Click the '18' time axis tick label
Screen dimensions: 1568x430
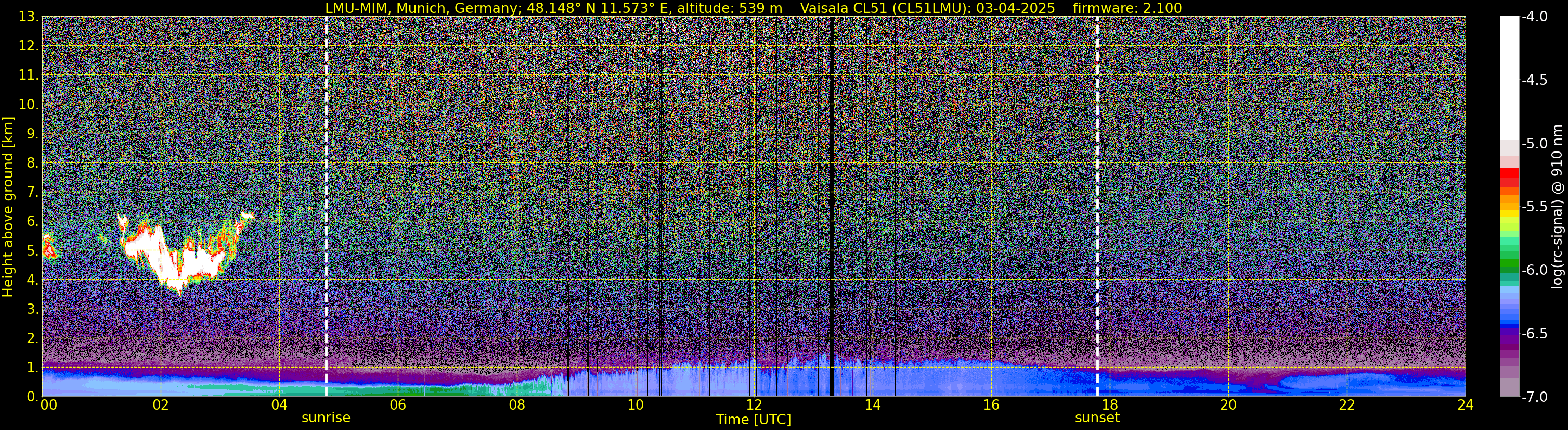(1110, 404)
